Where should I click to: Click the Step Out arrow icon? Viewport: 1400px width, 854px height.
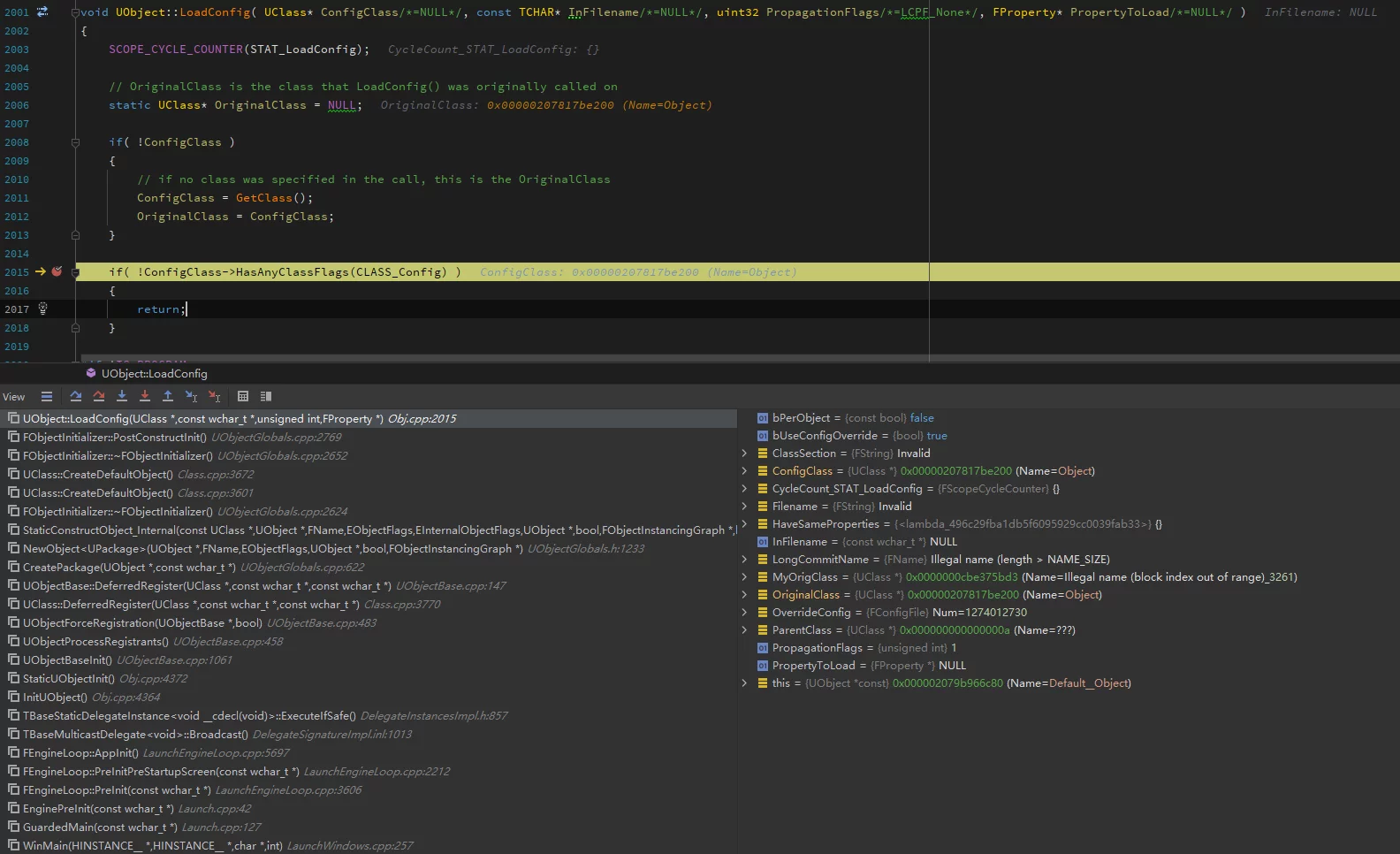pos(168,396)
